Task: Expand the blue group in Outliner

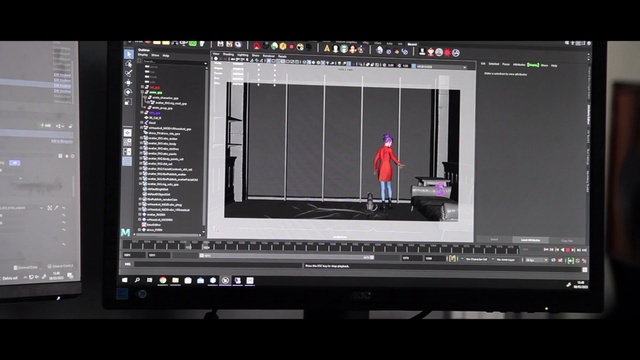Action: point(142,112)
